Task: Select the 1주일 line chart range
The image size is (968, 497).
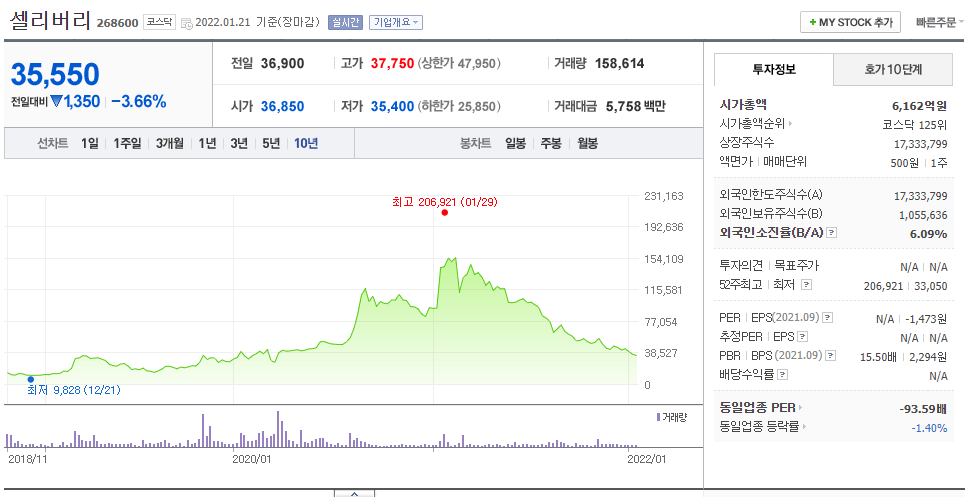Action: pyautogui.click(x=127, y=143)
